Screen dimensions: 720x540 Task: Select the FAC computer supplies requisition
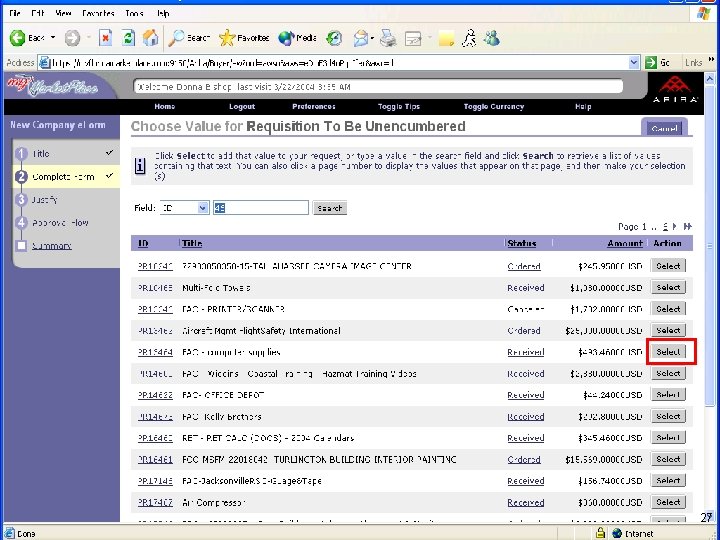[668, 352]
